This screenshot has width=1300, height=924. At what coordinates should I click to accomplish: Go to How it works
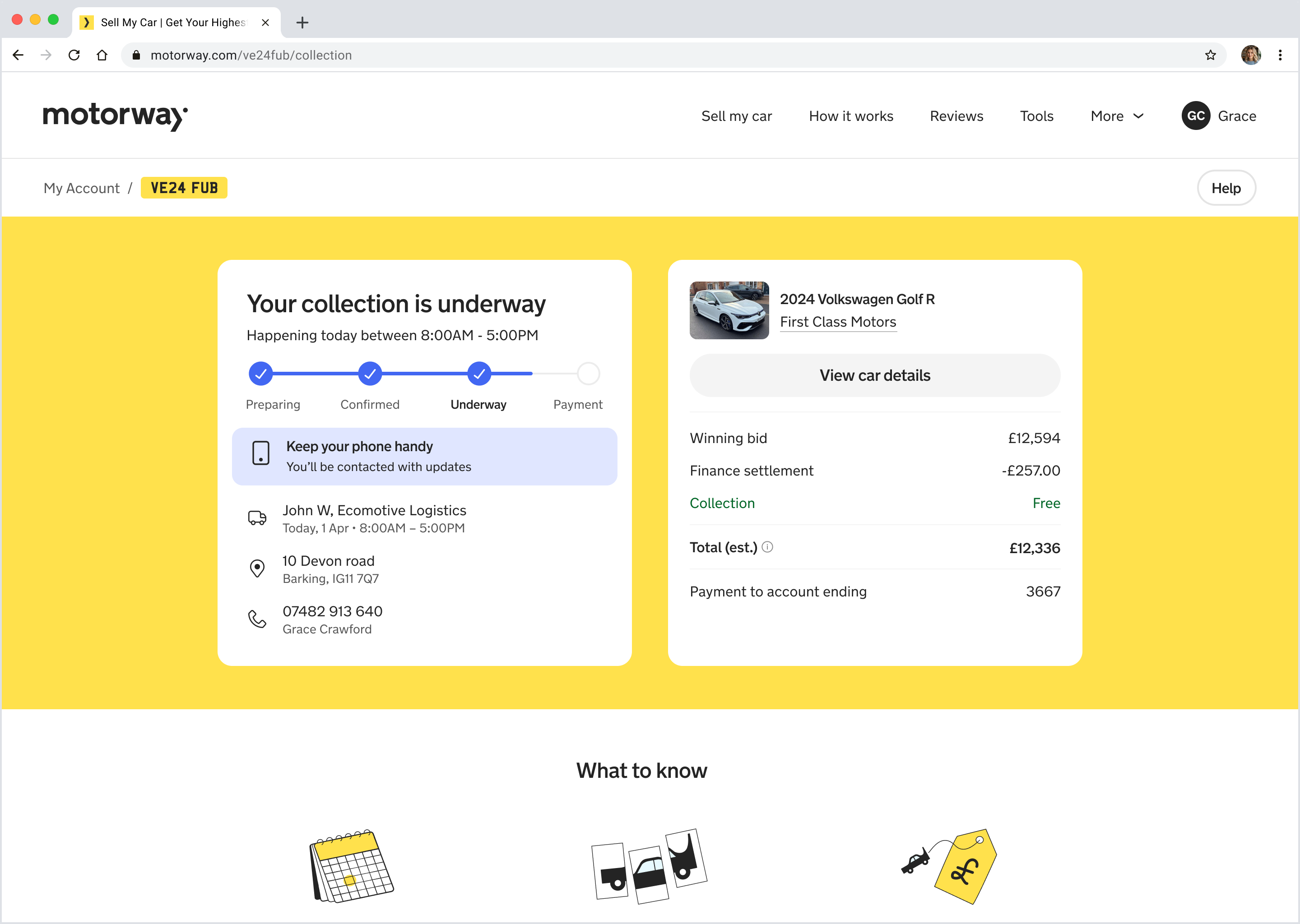click(x=851, y=116)
